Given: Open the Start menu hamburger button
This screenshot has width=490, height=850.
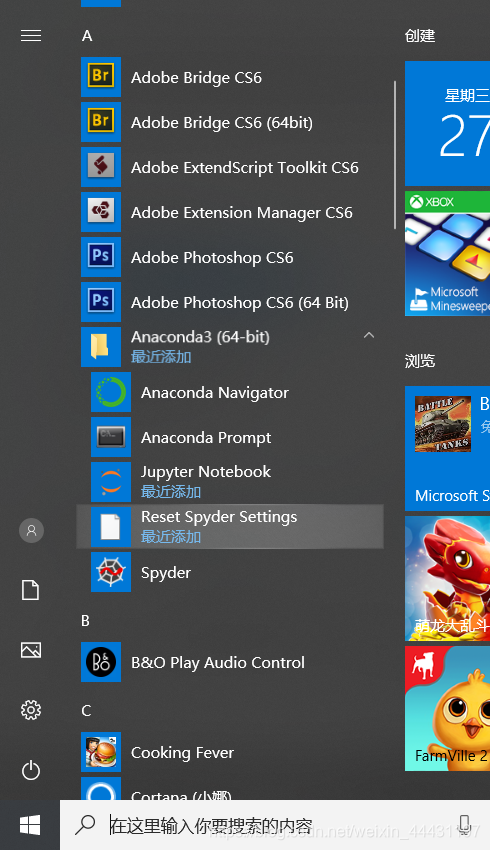Looking at the screenshot, I should (31, 36).
